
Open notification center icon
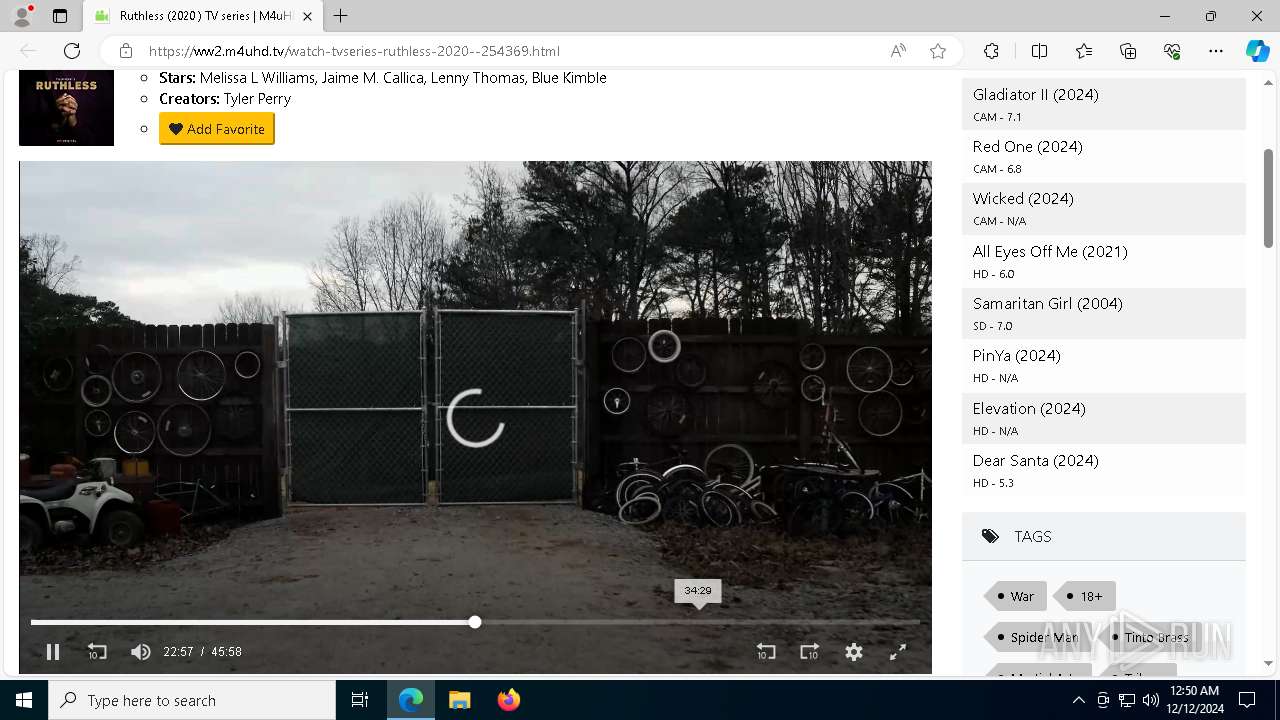1247,700
